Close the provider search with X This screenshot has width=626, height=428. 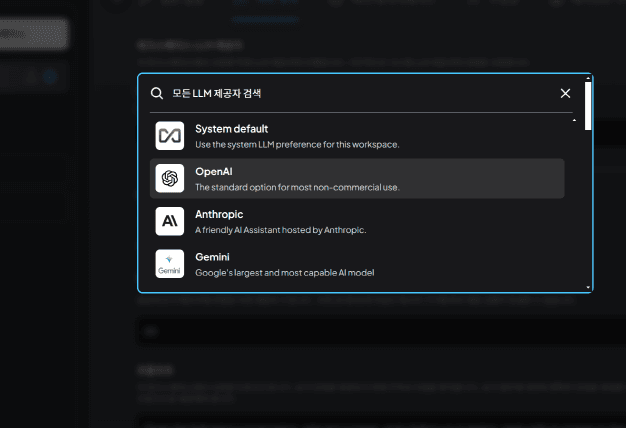565,93
